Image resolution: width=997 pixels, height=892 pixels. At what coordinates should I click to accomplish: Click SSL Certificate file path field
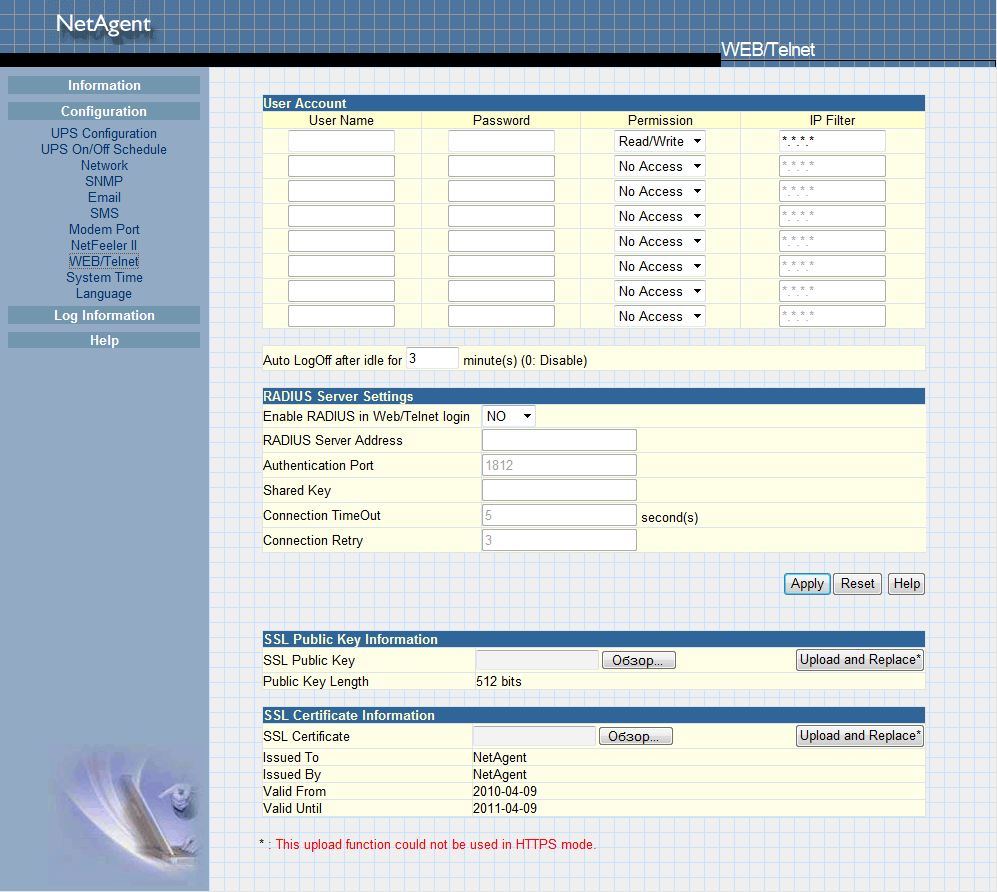[x=534, y=736]
